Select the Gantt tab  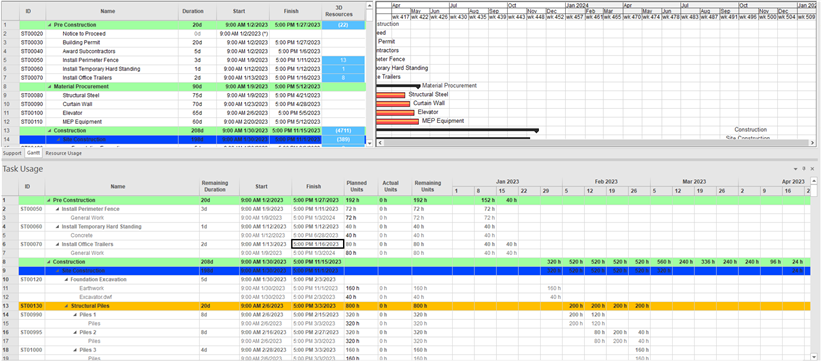(x=34, y=153)
